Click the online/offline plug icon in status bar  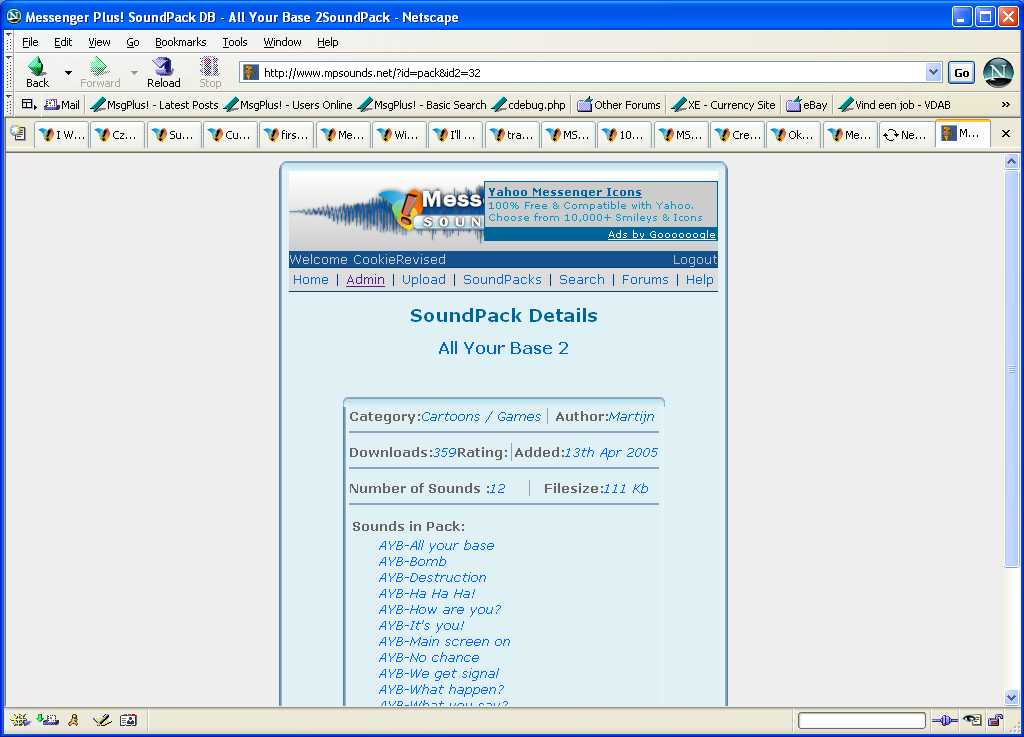[944, 720]
